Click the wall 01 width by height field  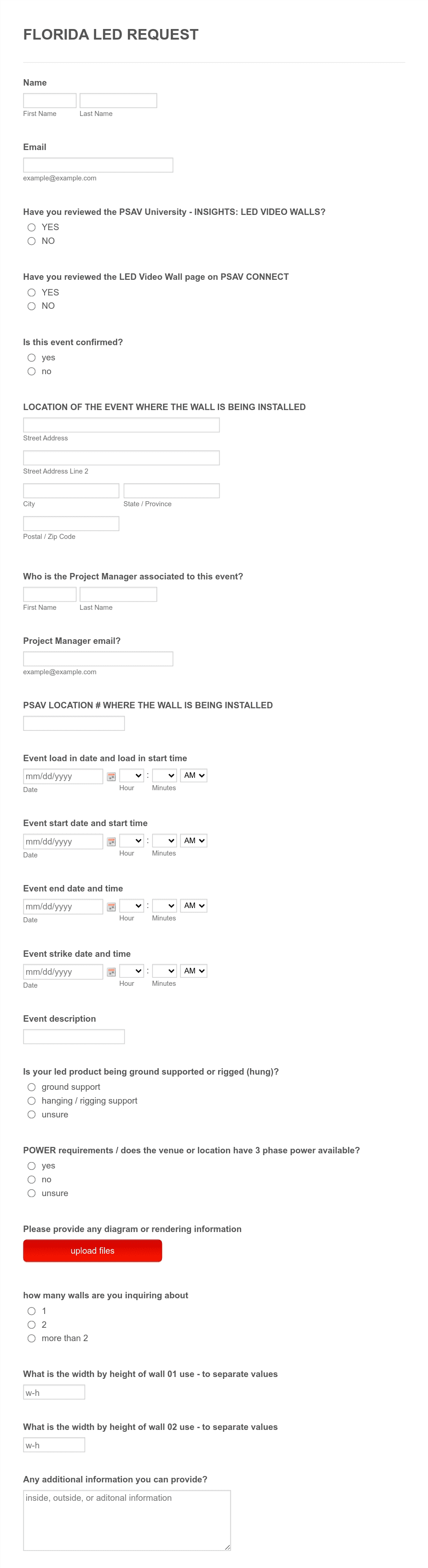(54, 1392)
